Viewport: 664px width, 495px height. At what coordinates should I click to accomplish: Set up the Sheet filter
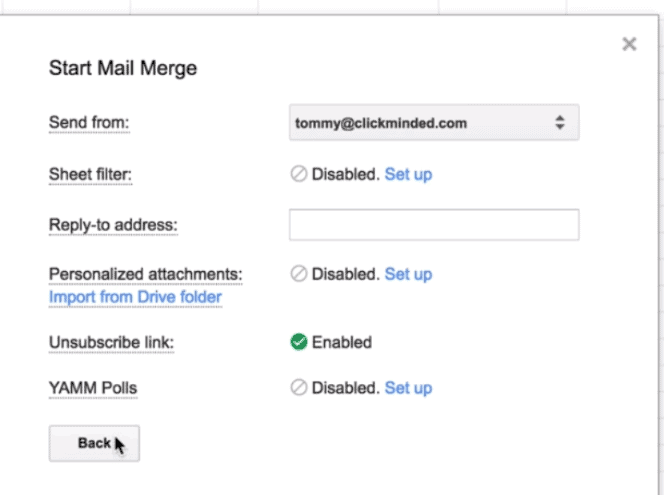pyautogui.click(x=408, y=174)
